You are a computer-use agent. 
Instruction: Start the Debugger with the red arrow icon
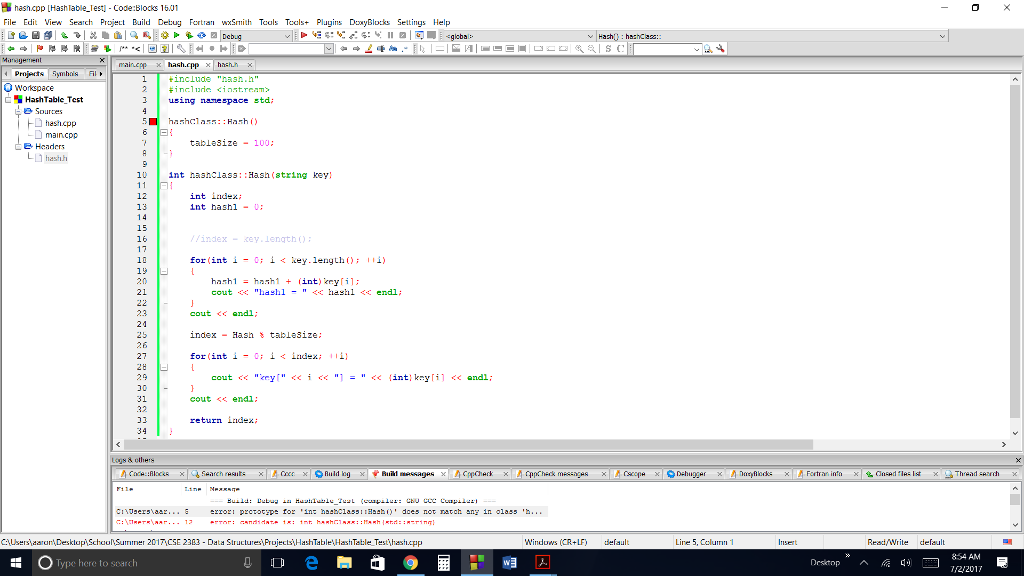[x=304, y=33]
